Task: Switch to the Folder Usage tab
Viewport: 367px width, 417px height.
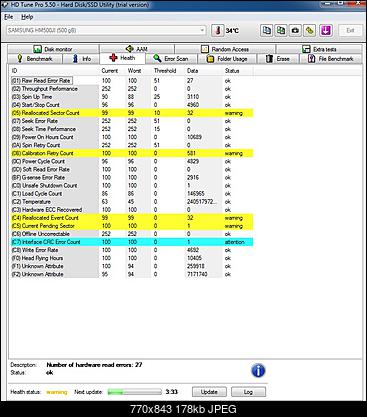Action: [x=227, y=59]
